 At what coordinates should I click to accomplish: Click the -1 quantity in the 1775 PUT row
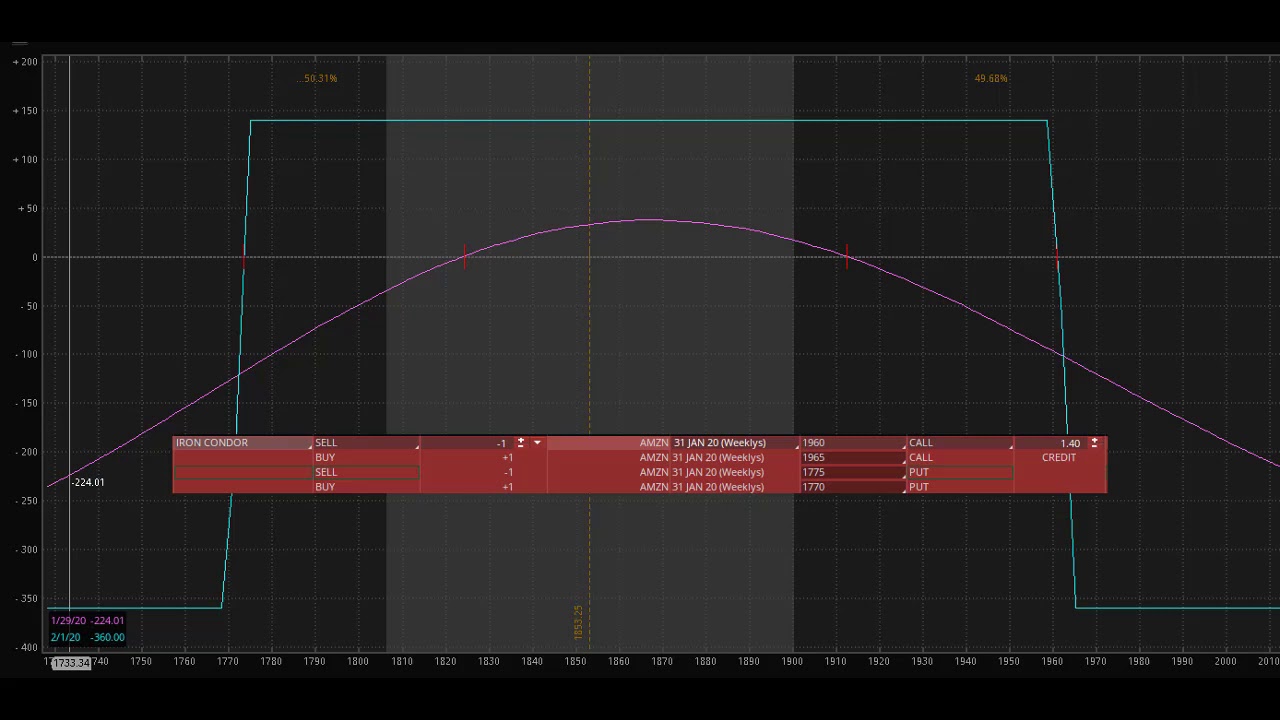click(508, 472)
